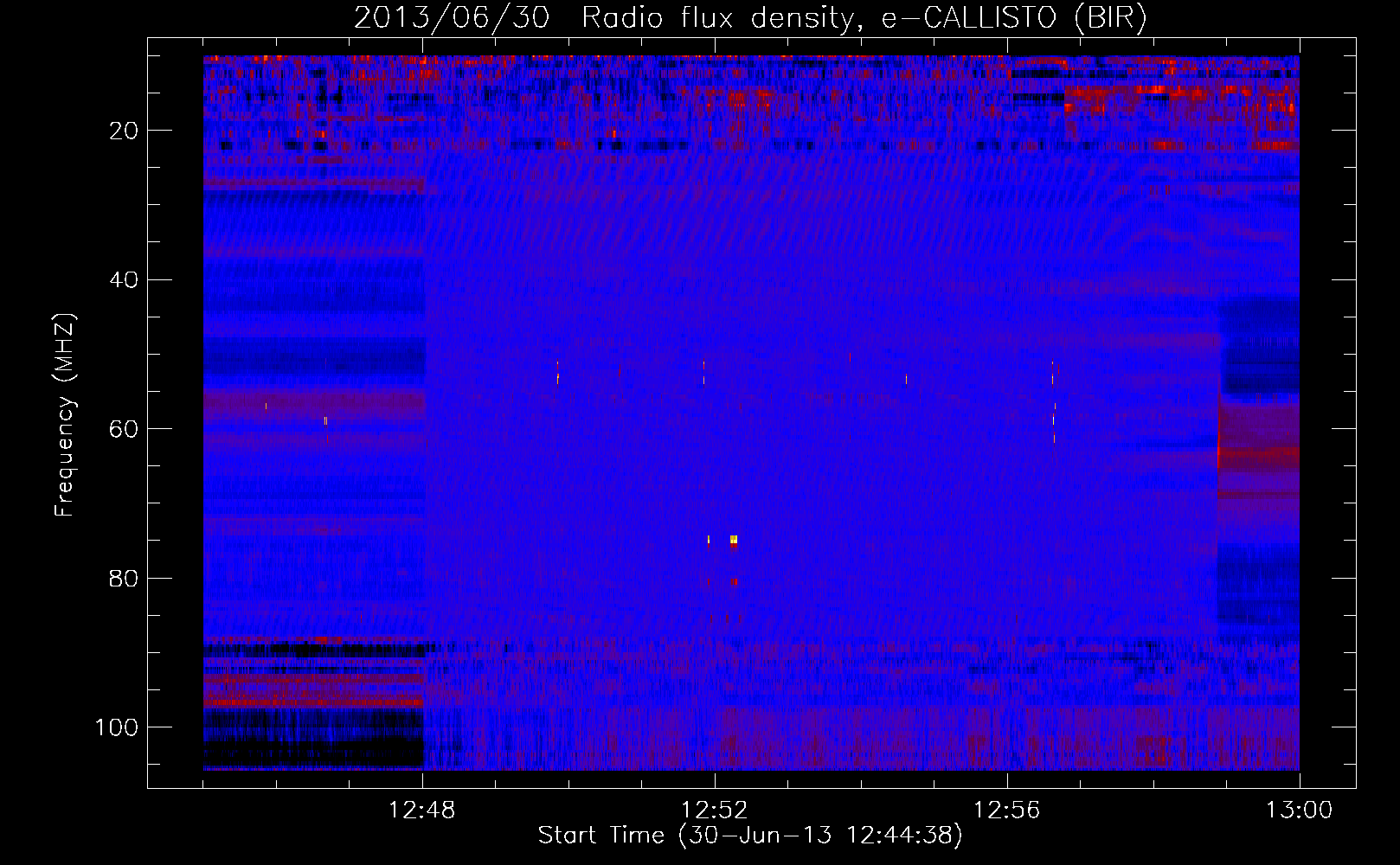Screen dimensions: 1400x865
Task: Click the 40 MHz frequency tick label
Action: (x=124, y=280)
